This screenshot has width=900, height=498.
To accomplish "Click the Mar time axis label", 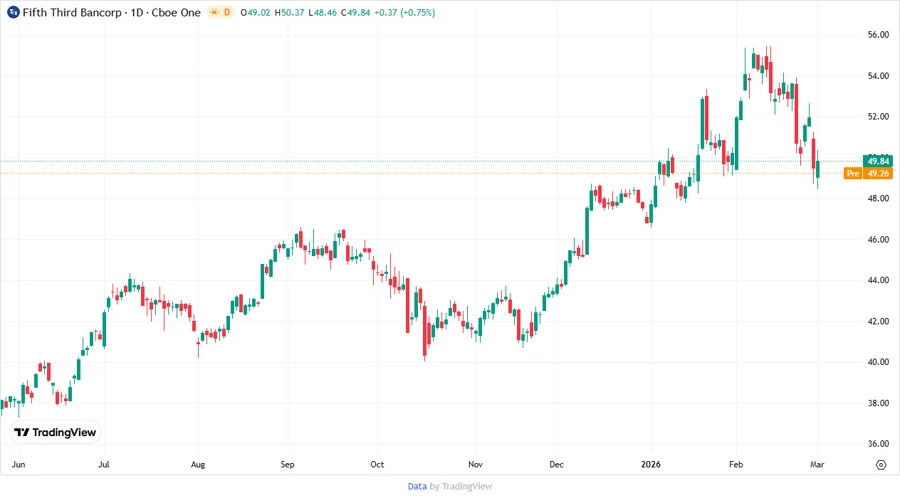I will point(817,464).
